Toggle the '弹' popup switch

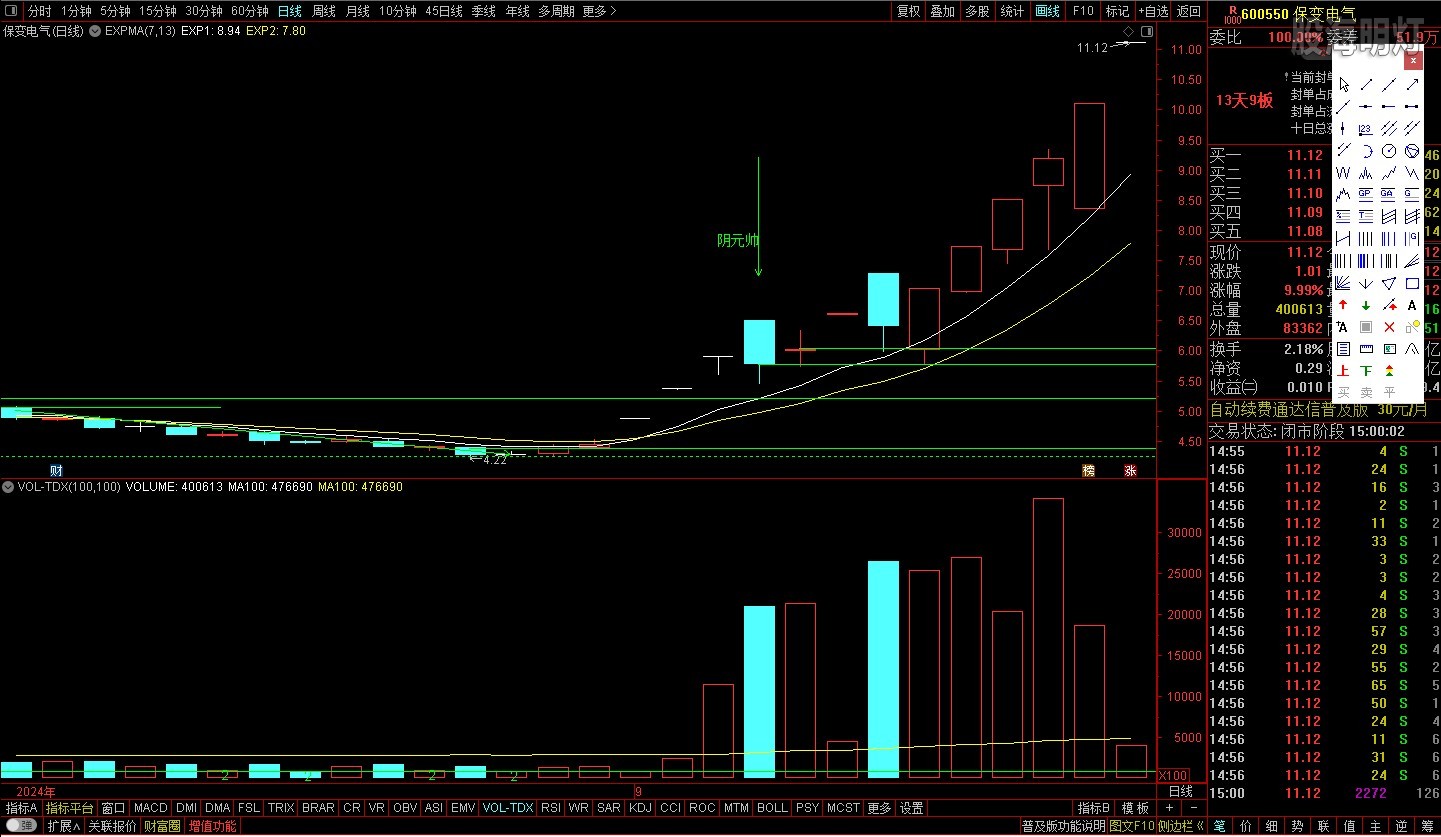(x=21, y=826)
